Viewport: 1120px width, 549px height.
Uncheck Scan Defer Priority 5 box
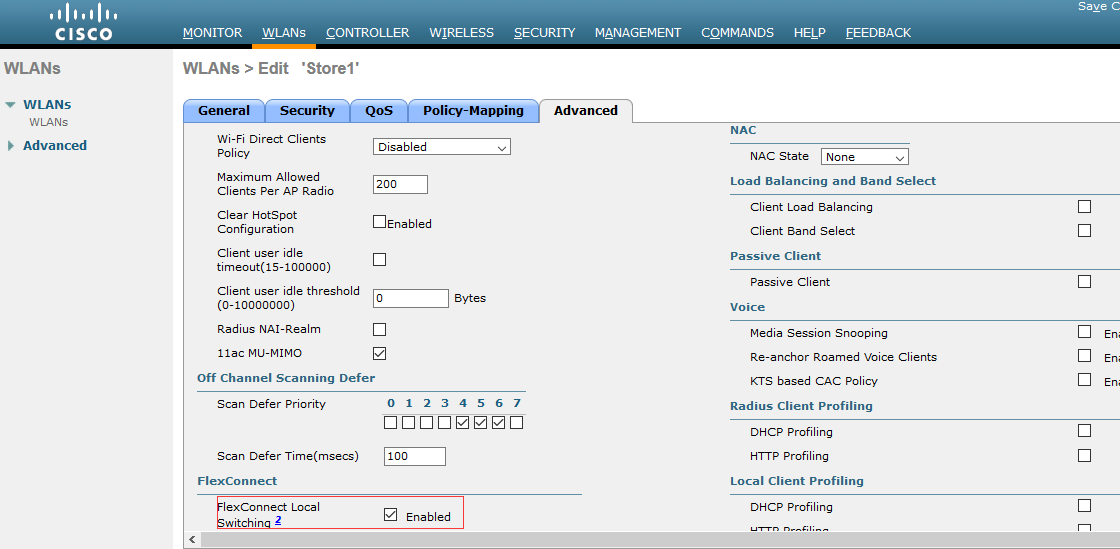click(x=480, y=423)
